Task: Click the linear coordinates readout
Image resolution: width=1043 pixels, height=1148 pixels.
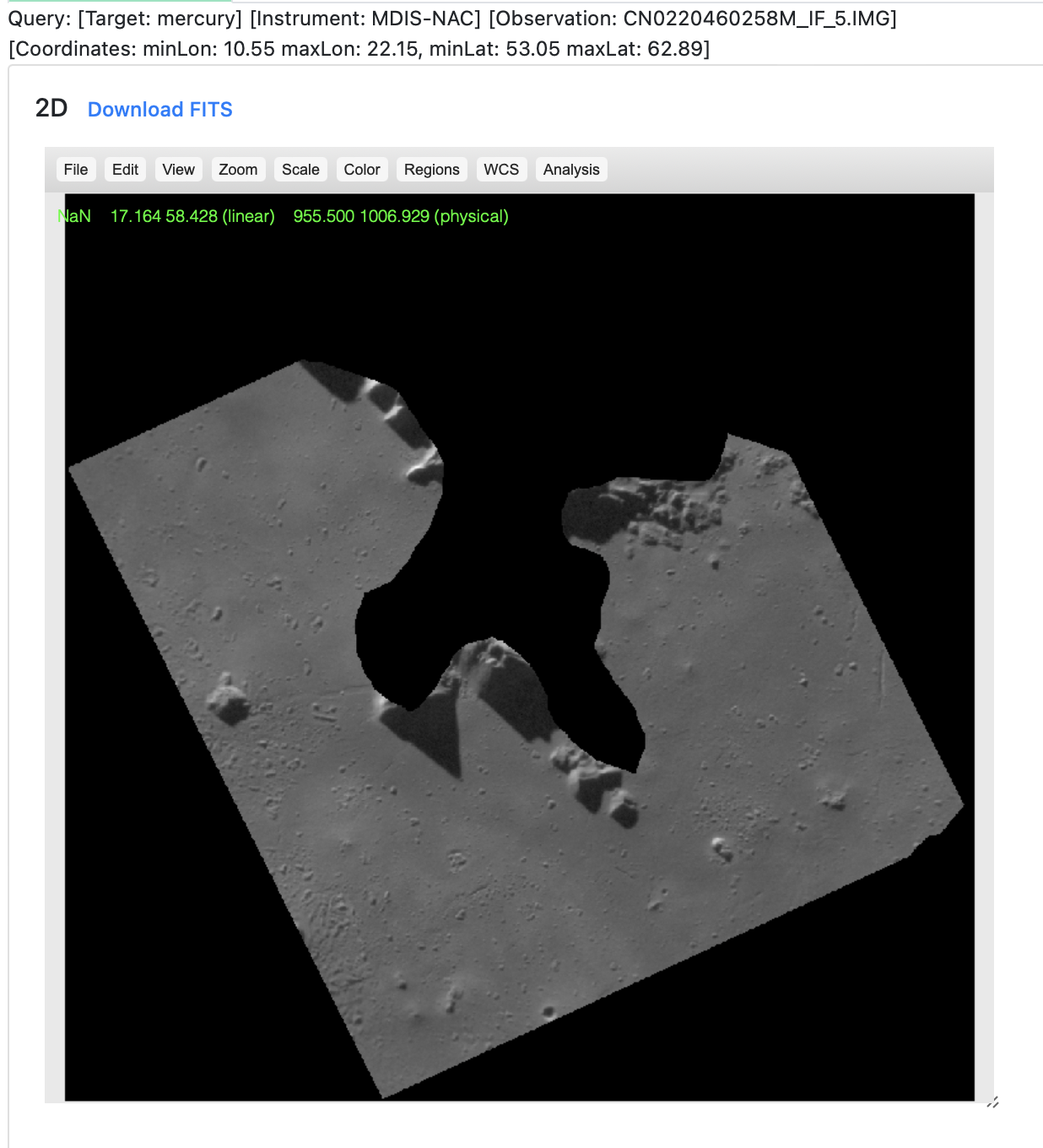Action: tap(192, 216)
